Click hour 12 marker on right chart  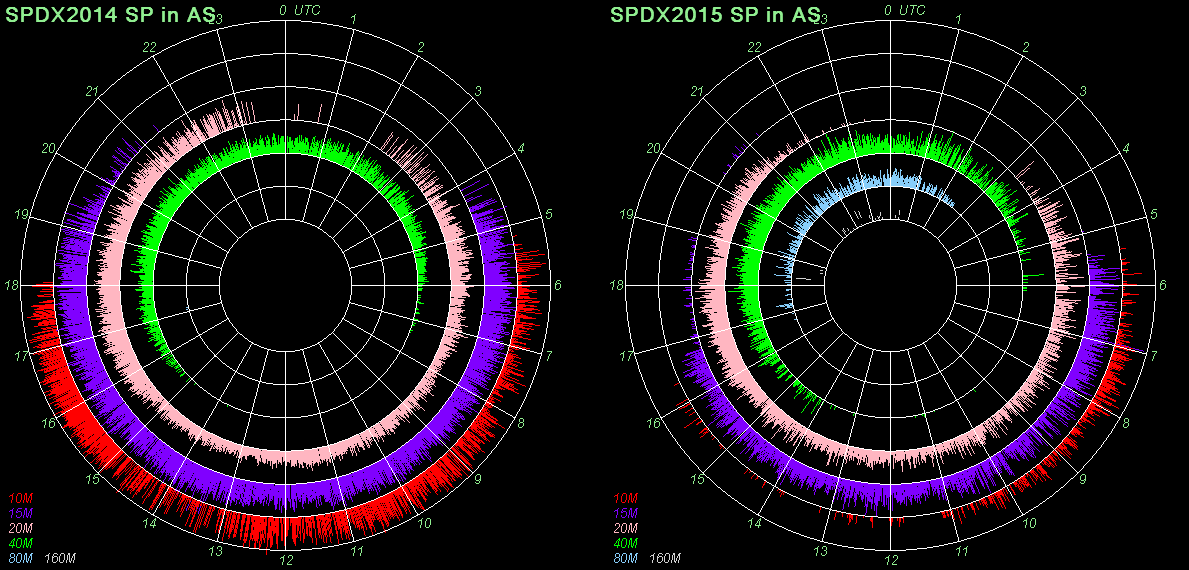(x=890, y=559)
